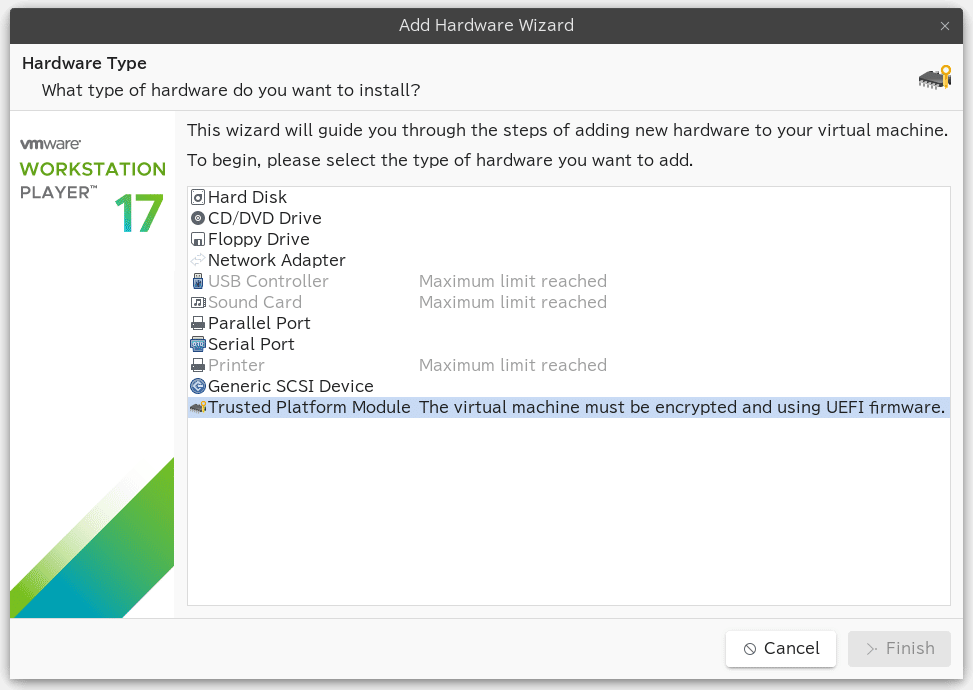
Task: Click the Hard Disk drive icon
Action: point(199,197)
